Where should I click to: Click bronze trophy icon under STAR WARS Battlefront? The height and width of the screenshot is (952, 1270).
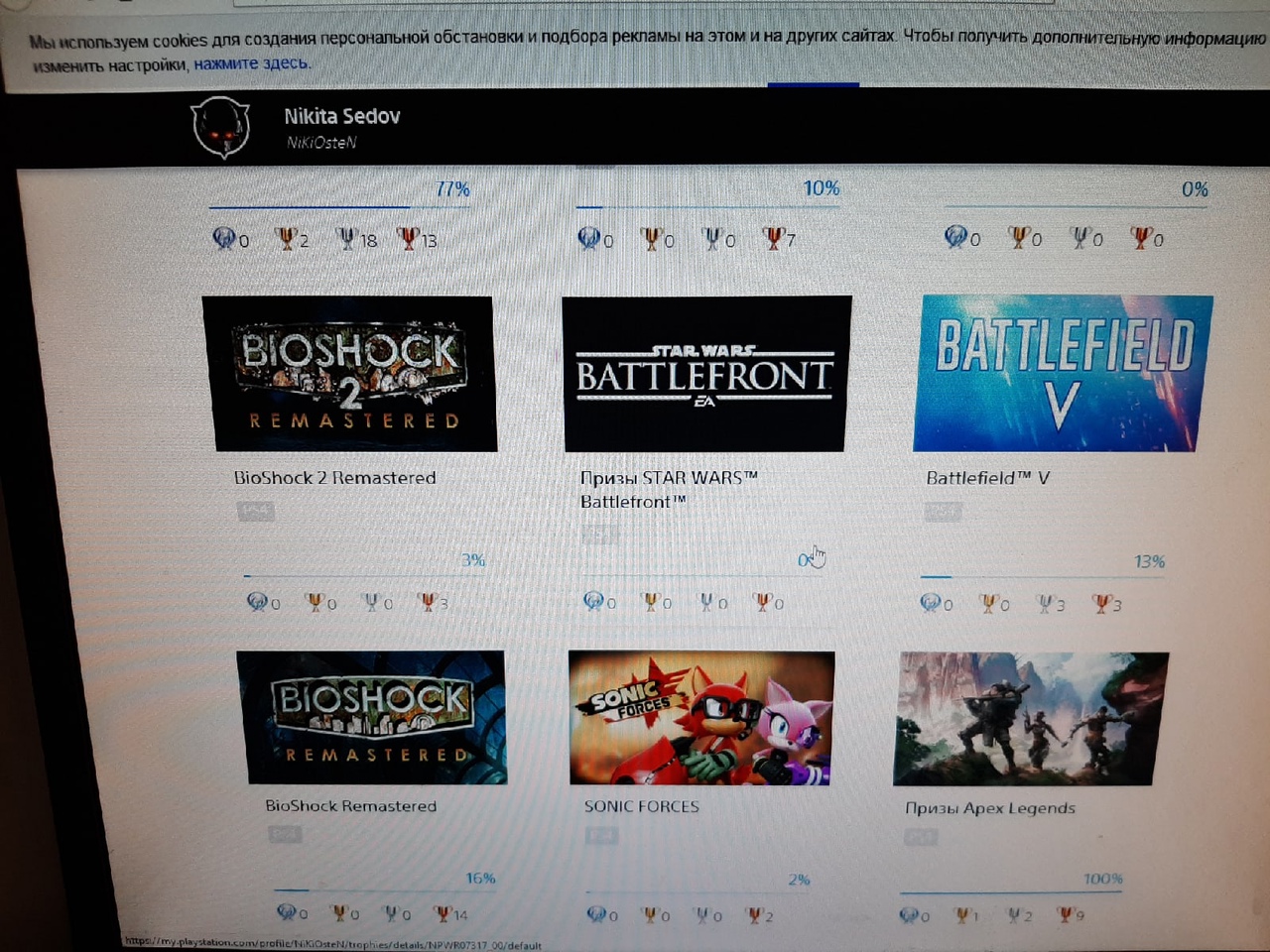[x=763, y=601]
